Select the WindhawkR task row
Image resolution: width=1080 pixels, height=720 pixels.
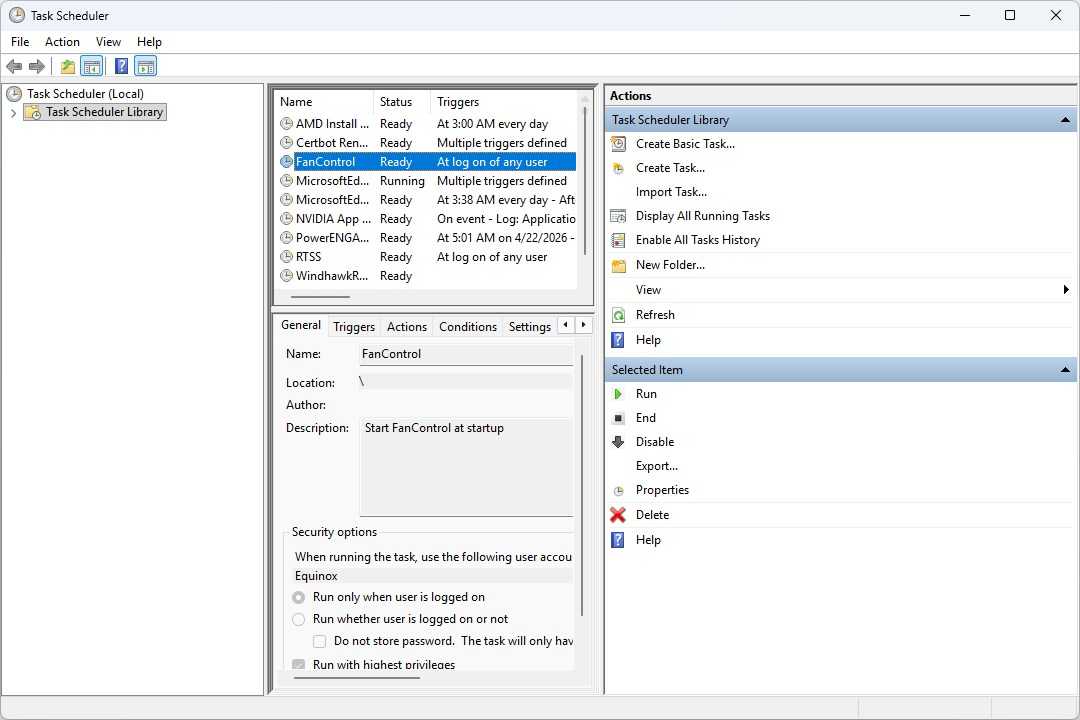tap(427, 276)
